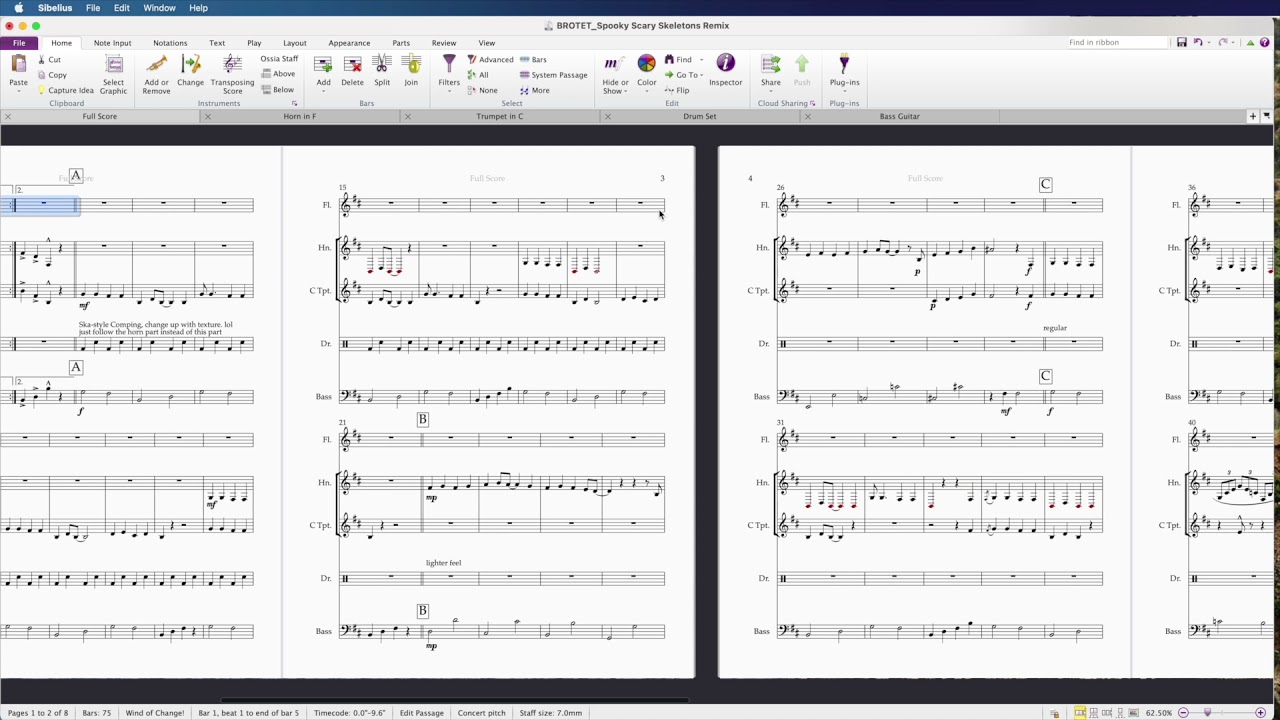Collapse the ribbon with green arrow

coord(1248,43)
